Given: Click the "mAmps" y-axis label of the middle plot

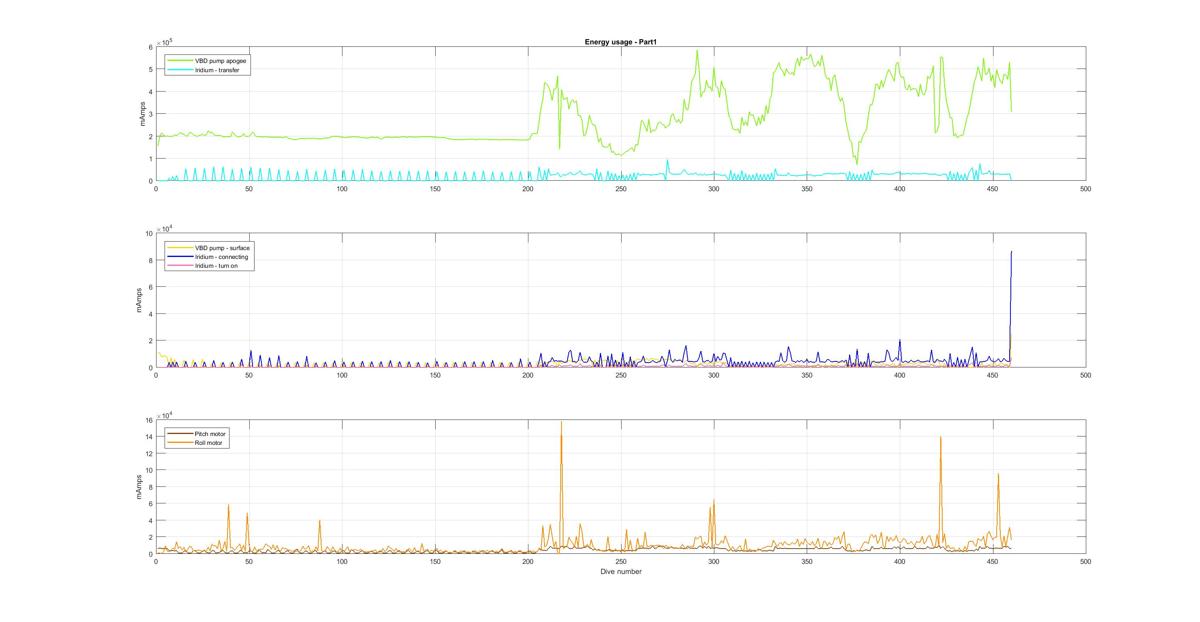Looking at the screenshot, I should (x=140, y=301).
